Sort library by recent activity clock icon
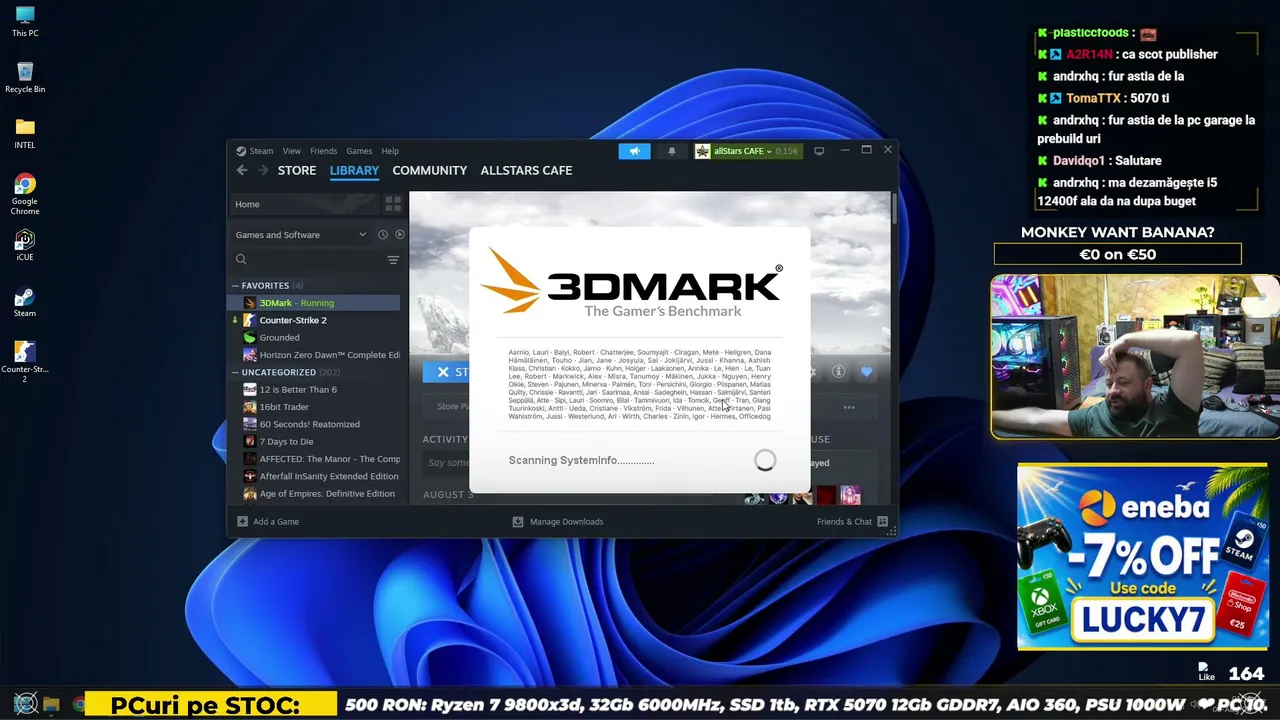This screenshot has width=1280, height=720. [382, 235]
